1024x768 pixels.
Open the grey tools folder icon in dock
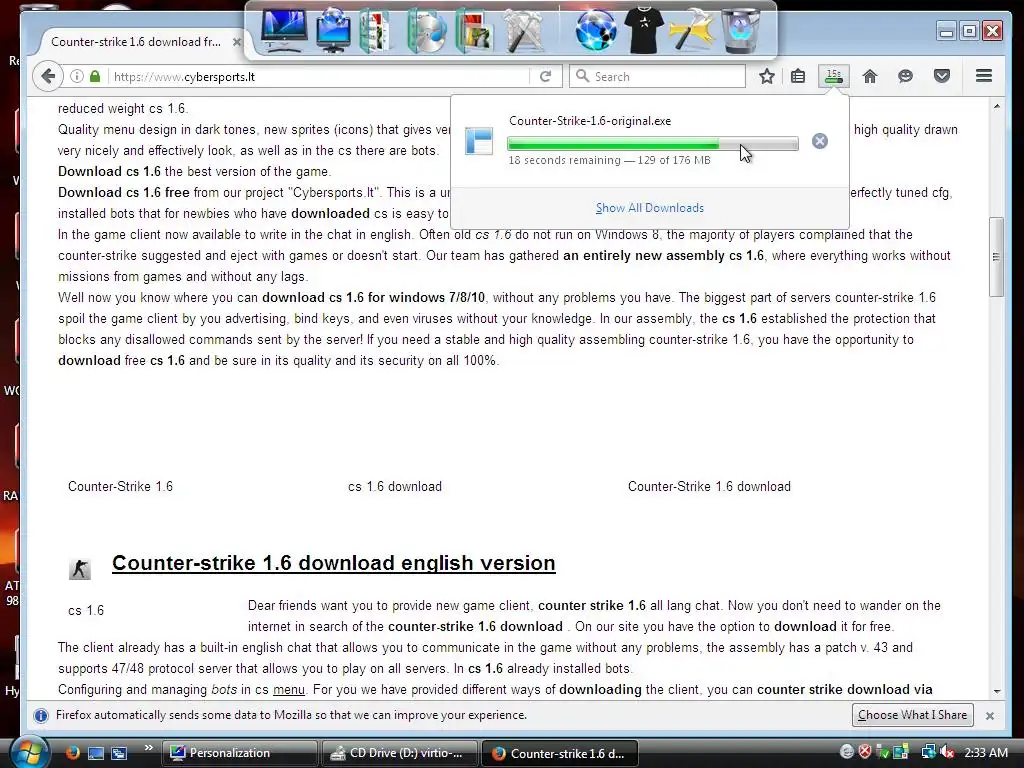[524, 31]
